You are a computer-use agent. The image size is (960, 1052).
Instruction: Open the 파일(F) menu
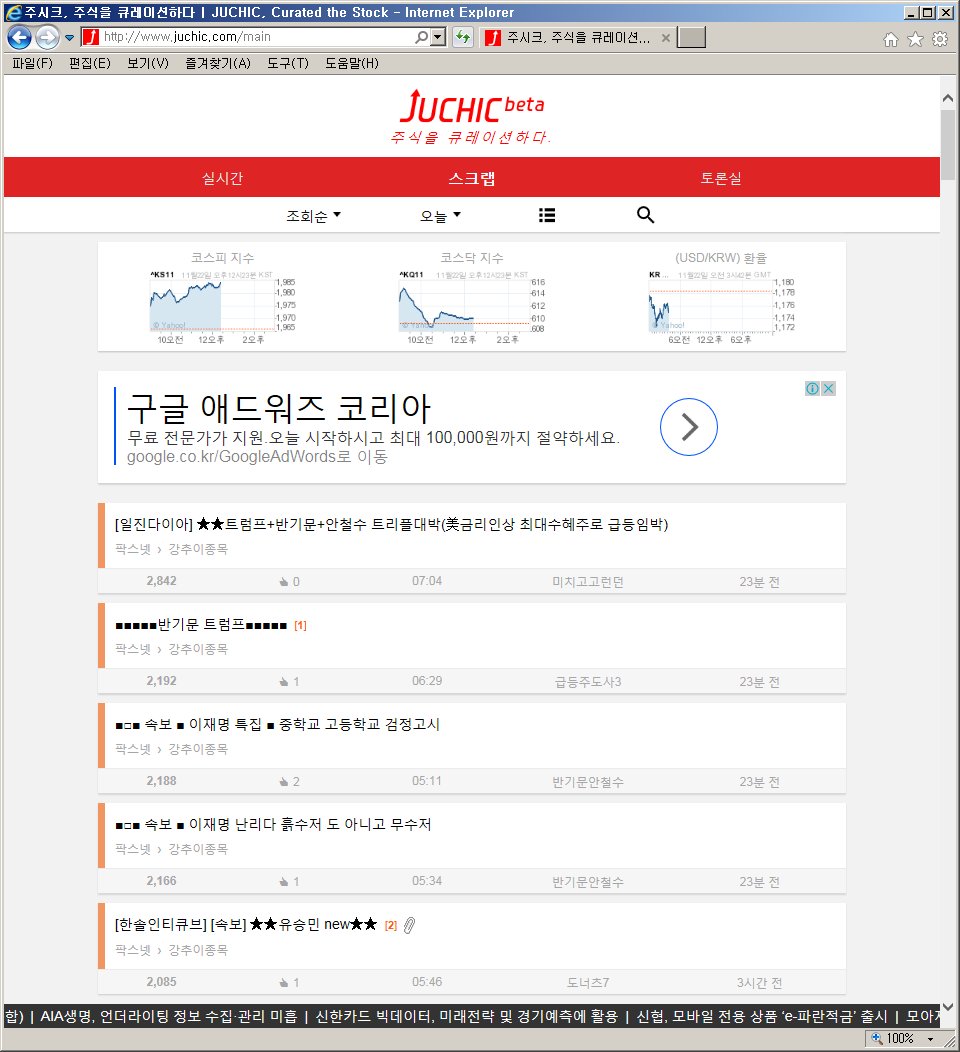(x=32, y=63)
